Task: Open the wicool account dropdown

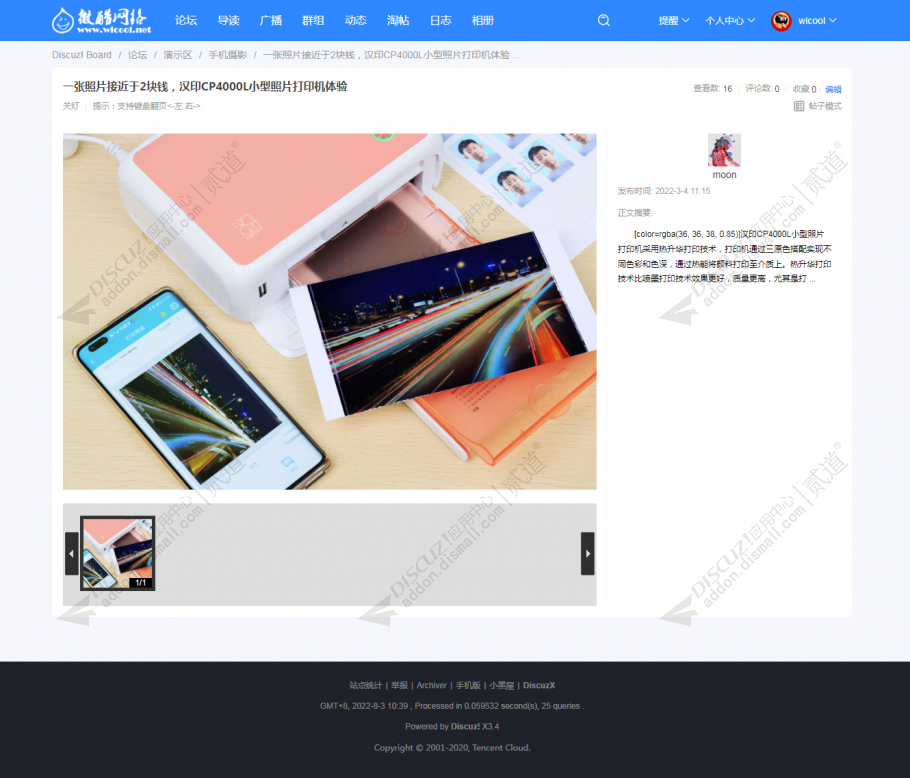Action: tap(817, 20)
